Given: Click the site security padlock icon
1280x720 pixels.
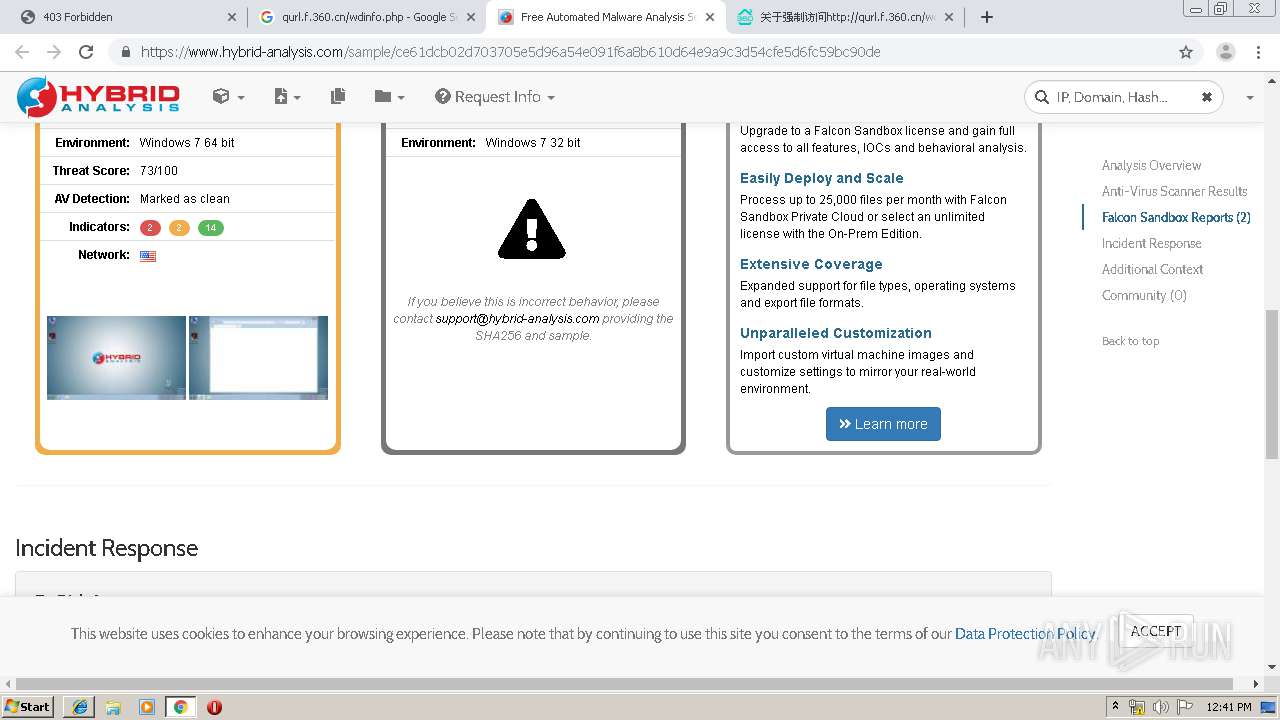Looking at the screenshot, I should (125, 52).
